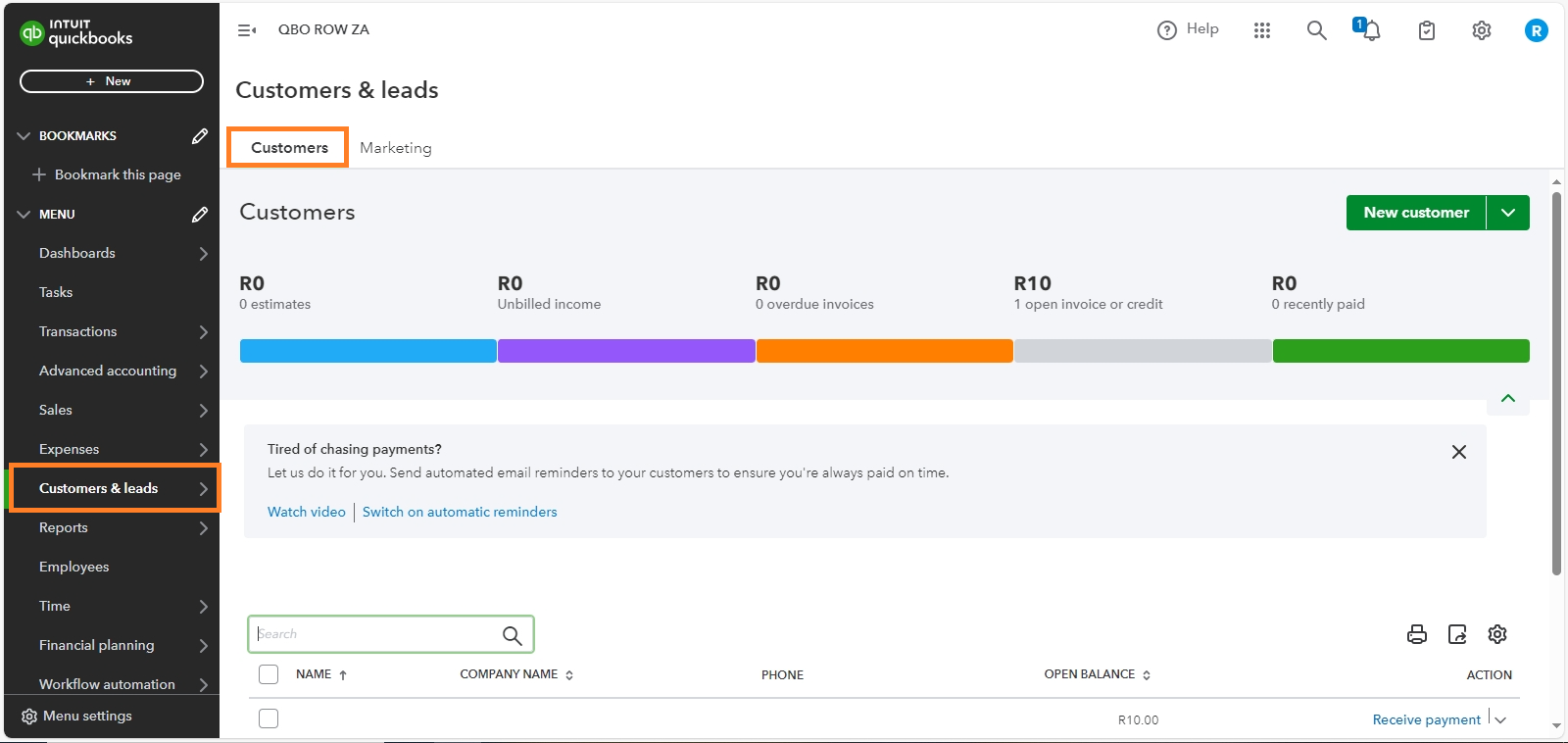Open the settings gear in top bar
1568x743 pixels.
click(1482, 30)
